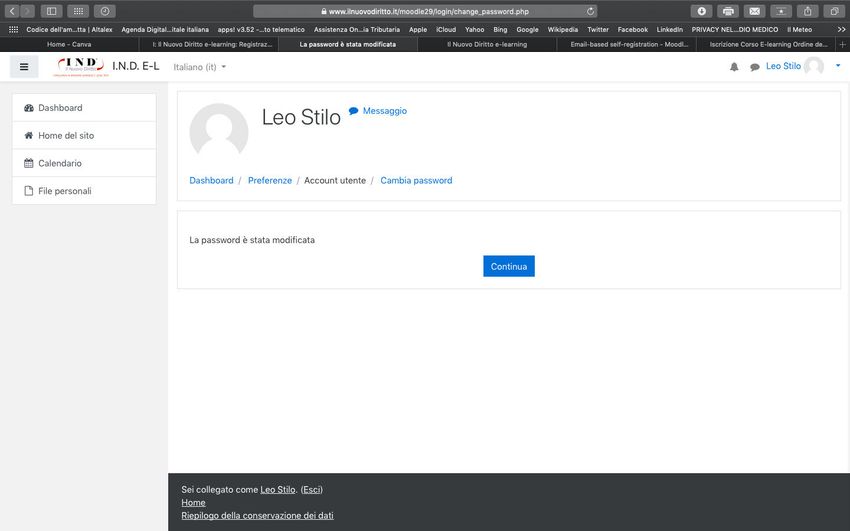Open Il Meteo bookmark
Screen dimensions: 850x531
[799, 30]
